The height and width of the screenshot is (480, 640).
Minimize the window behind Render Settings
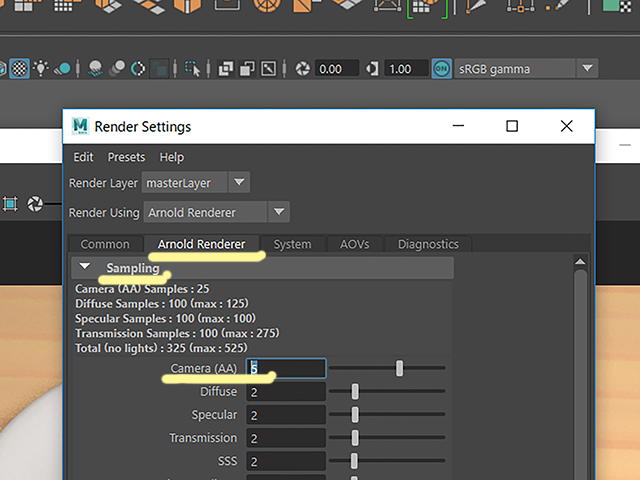point(624,145)
